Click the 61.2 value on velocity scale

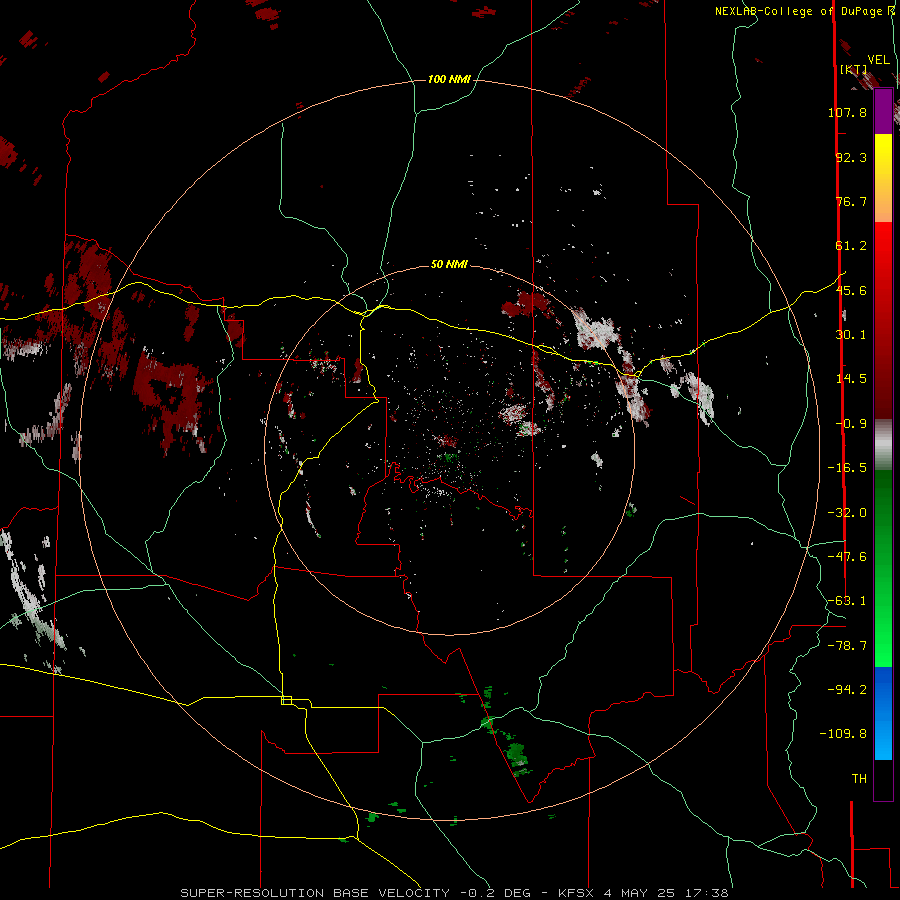[x=851, y=246]
